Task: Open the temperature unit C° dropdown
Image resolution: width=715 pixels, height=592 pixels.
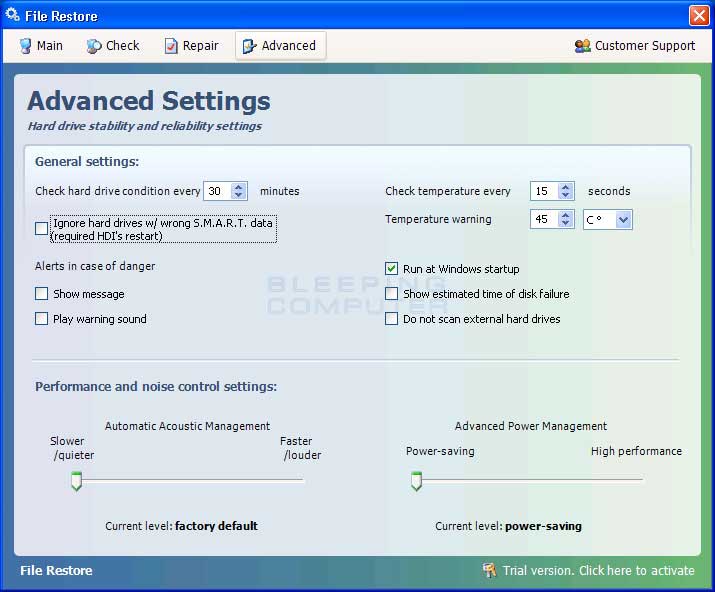Action: coord(623,220)
